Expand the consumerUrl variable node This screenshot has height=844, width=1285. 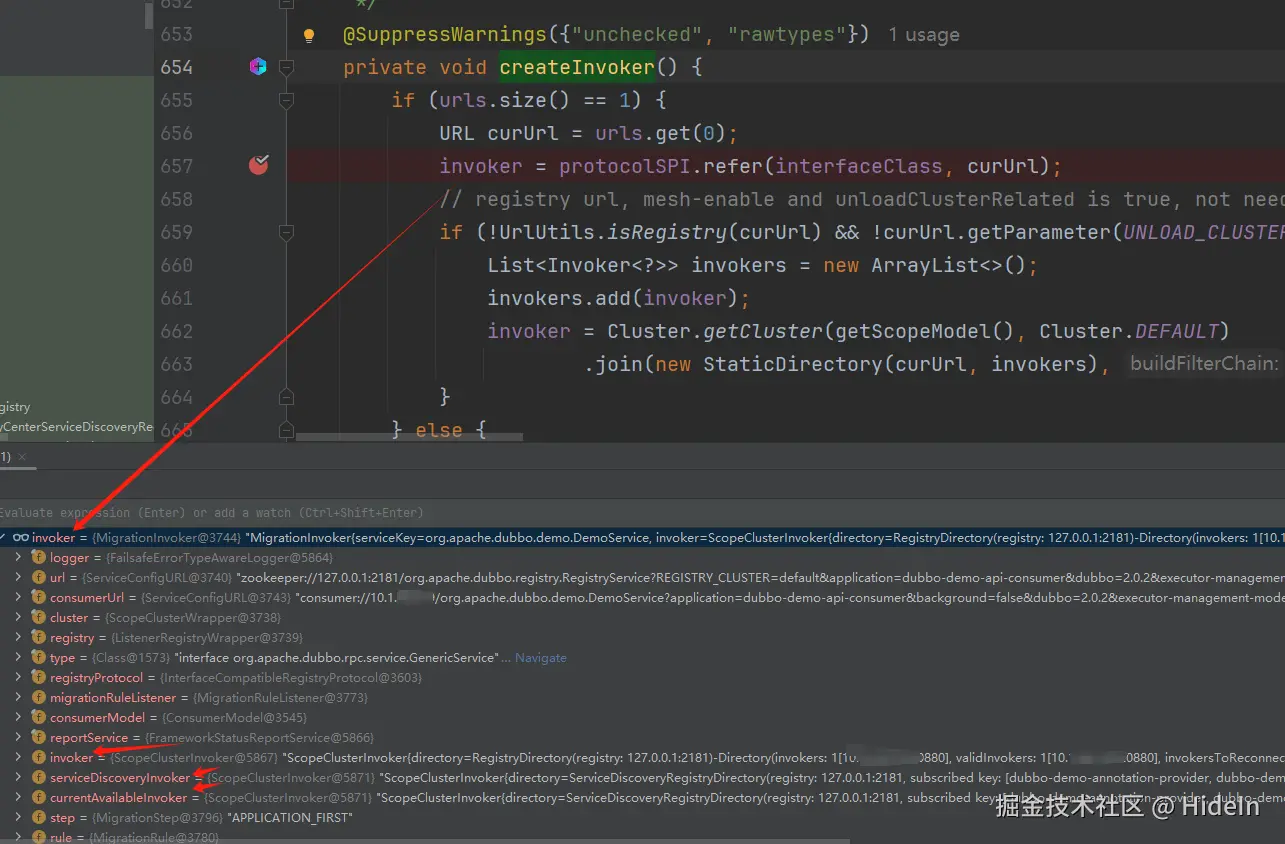[x=18, y=598]
